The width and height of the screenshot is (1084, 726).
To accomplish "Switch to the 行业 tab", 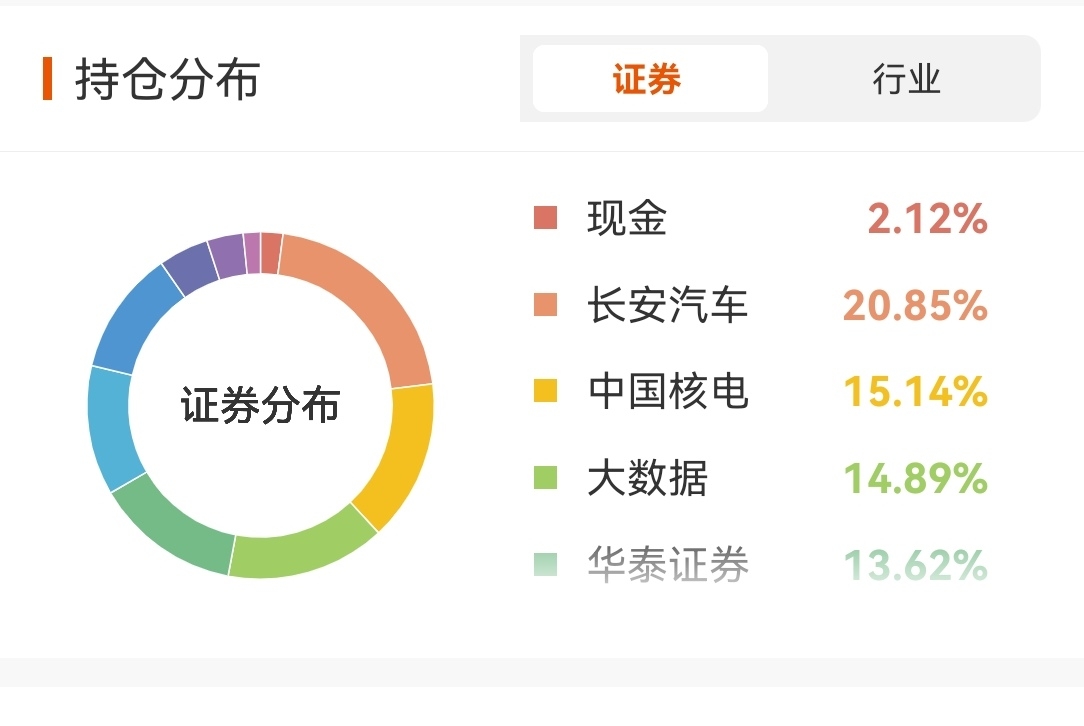I will (x=906, y=78).
